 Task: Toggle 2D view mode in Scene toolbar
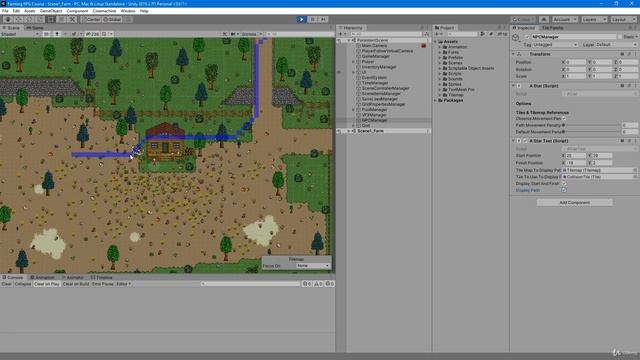pos(47,34)
